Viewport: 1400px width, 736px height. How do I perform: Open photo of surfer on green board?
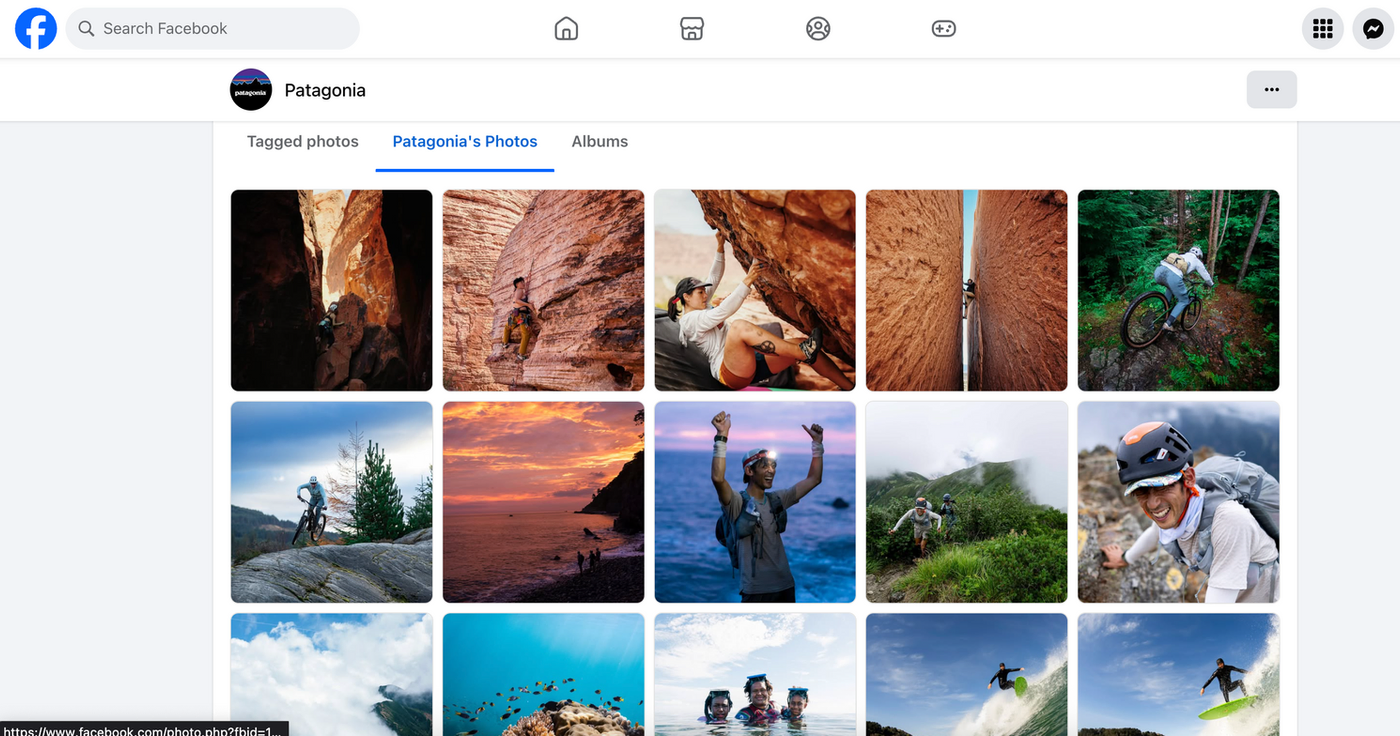[1179, 675]
